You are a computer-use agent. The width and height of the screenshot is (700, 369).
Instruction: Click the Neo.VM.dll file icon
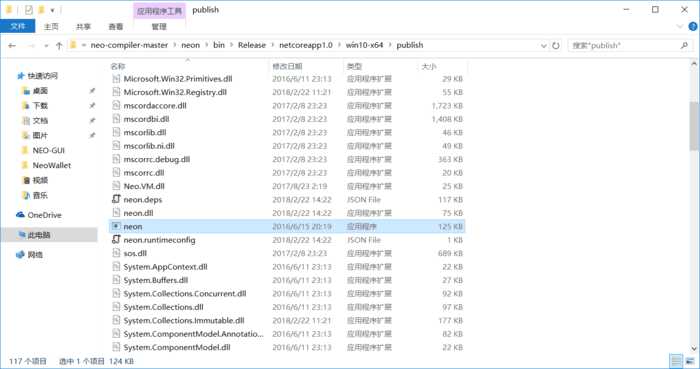[116, 186]
